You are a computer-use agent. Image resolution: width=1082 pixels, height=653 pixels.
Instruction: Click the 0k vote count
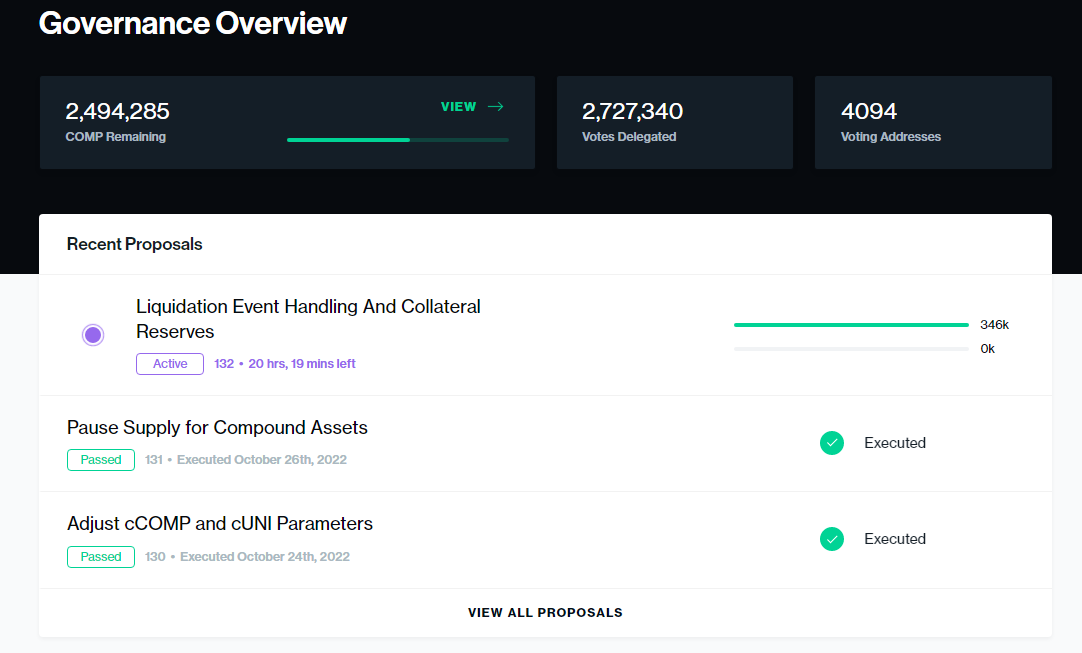[x=987, y=349]
